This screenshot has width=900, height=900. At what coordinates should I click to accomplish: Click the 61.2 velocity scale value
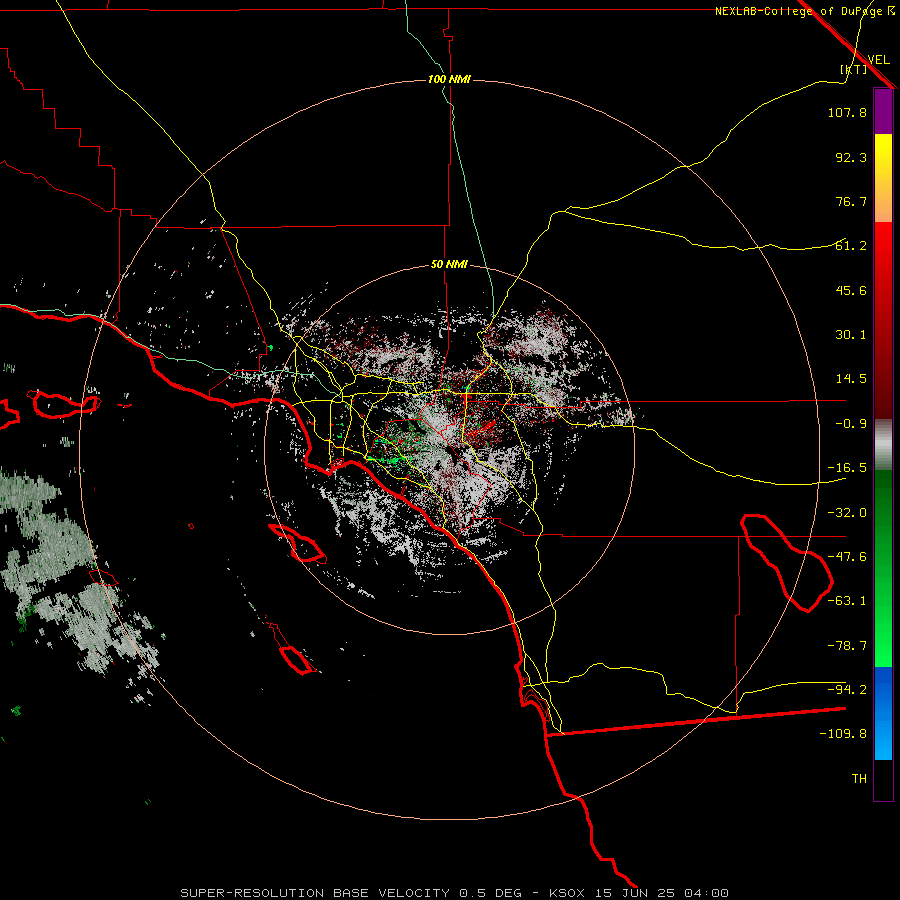coord(851,246)
